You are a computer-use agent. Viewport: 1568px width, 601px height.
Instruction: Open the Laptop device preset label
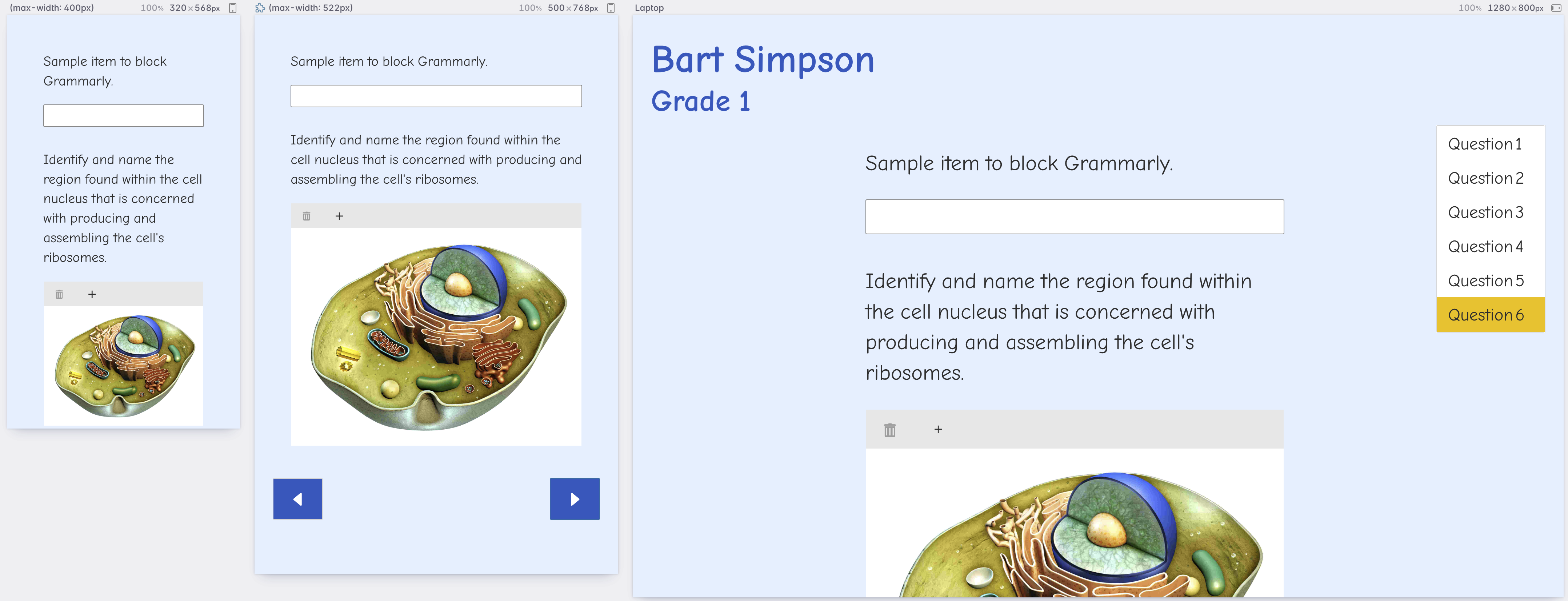649,8
